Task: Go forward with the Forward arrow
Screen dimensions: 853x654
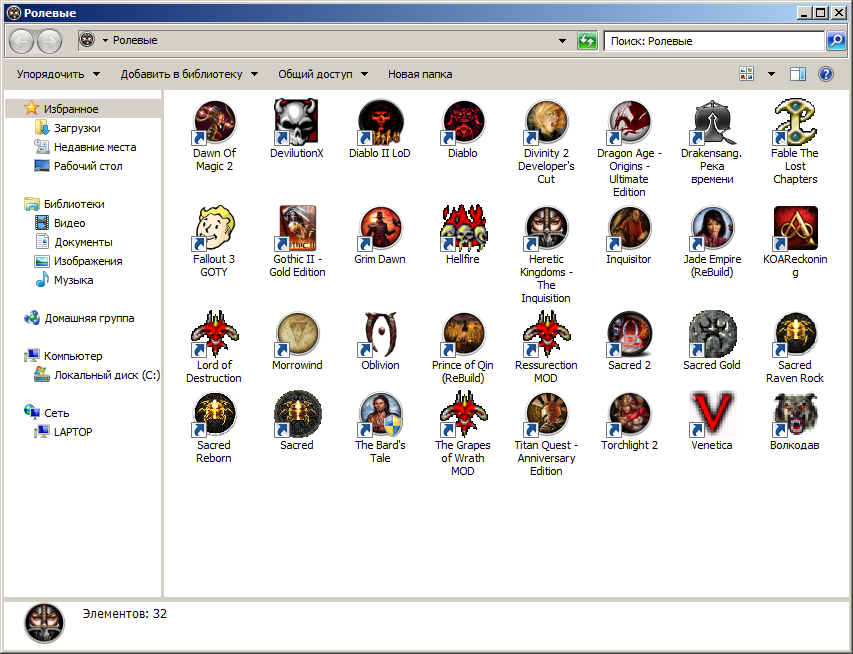Action: pyautogui.click(x=50, y=41)
